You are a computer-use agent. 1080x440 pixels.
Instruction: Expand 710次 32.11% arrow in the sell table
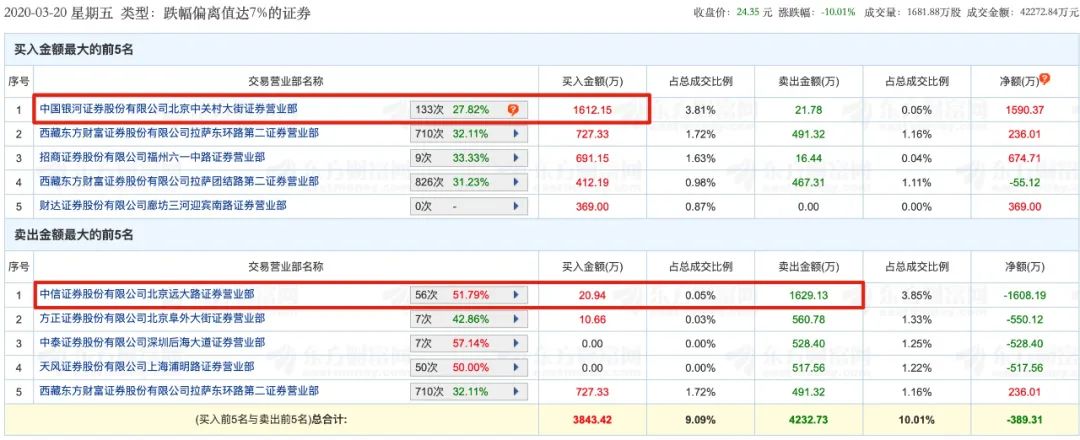point(516,391)
